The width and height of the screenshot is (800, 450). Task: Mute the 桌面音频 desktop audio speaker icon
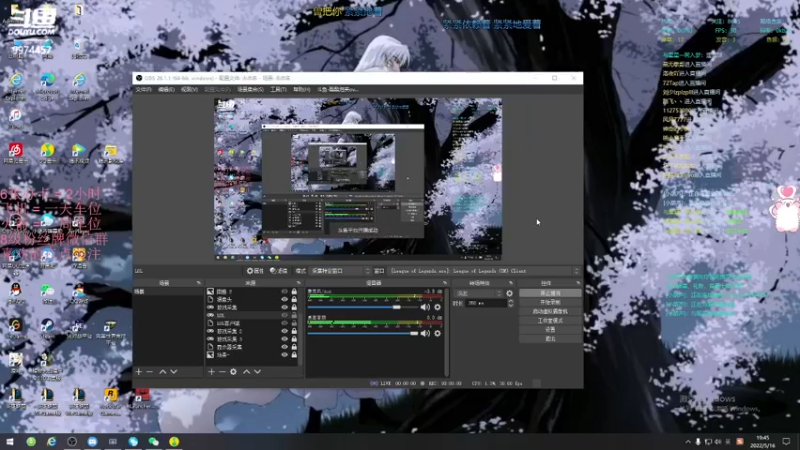pos(425,334)
